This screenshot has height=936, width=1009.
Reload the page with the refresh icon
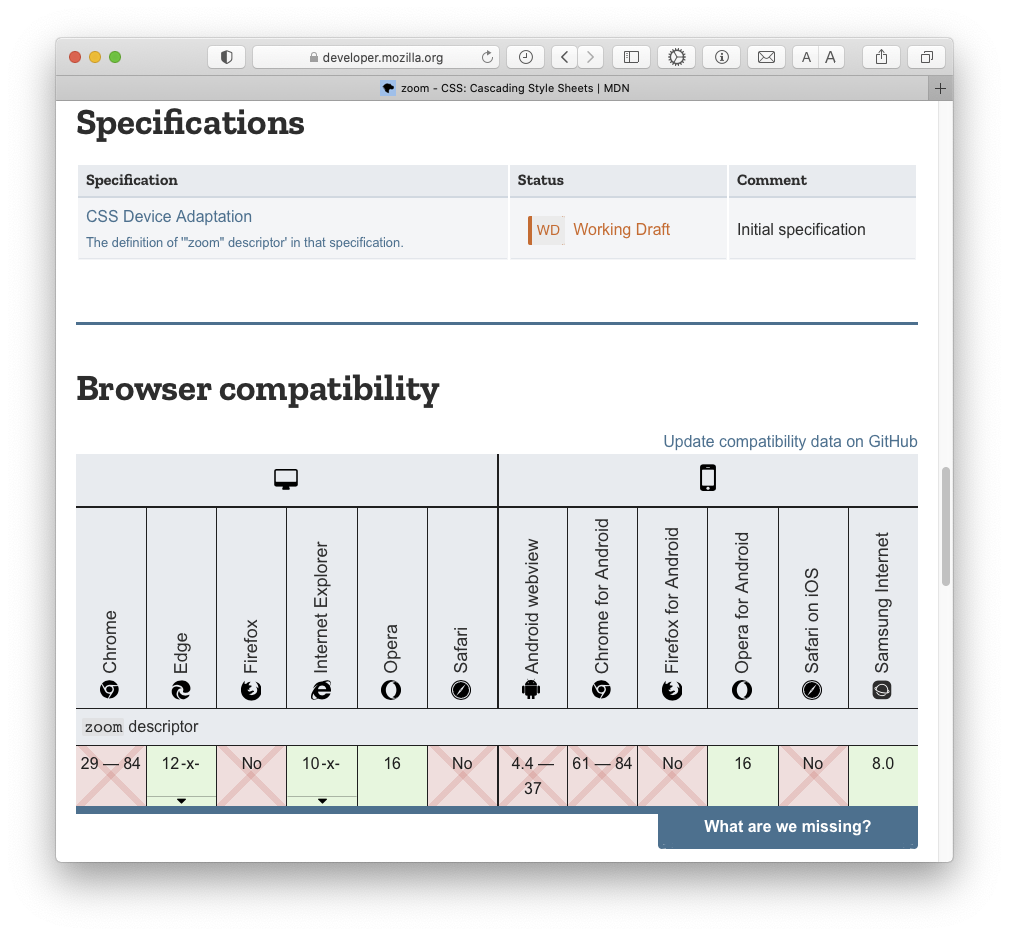(487, 57)
